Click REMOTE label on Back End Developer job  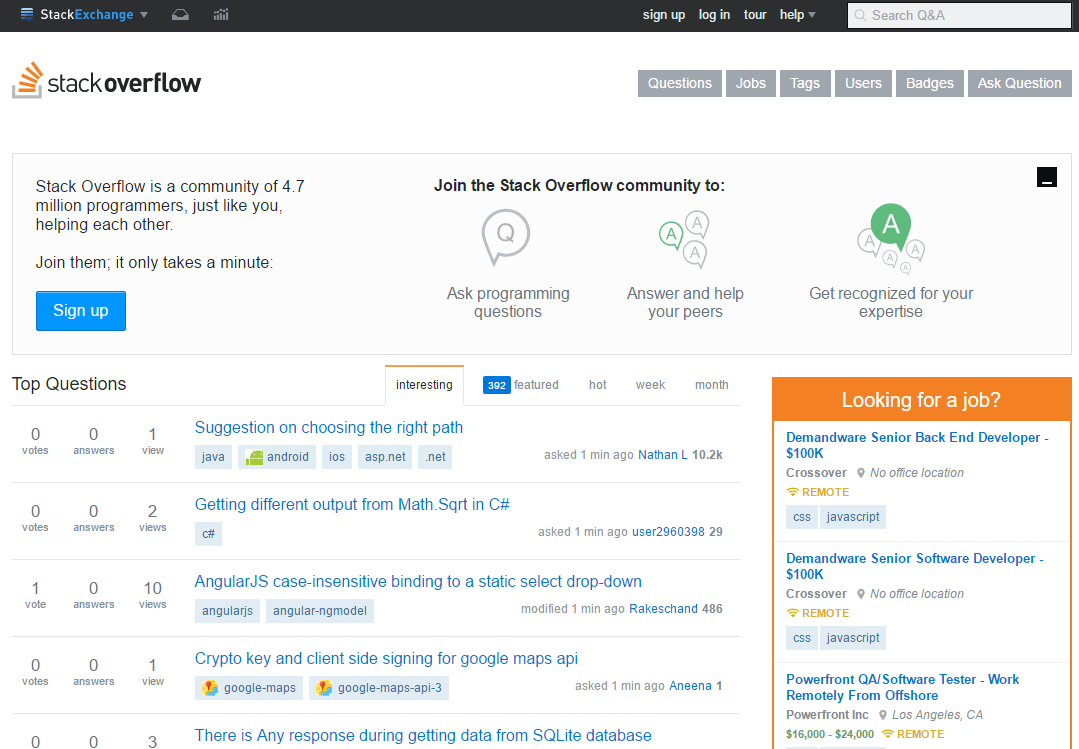pyautogui.click(x=818, y=492)
